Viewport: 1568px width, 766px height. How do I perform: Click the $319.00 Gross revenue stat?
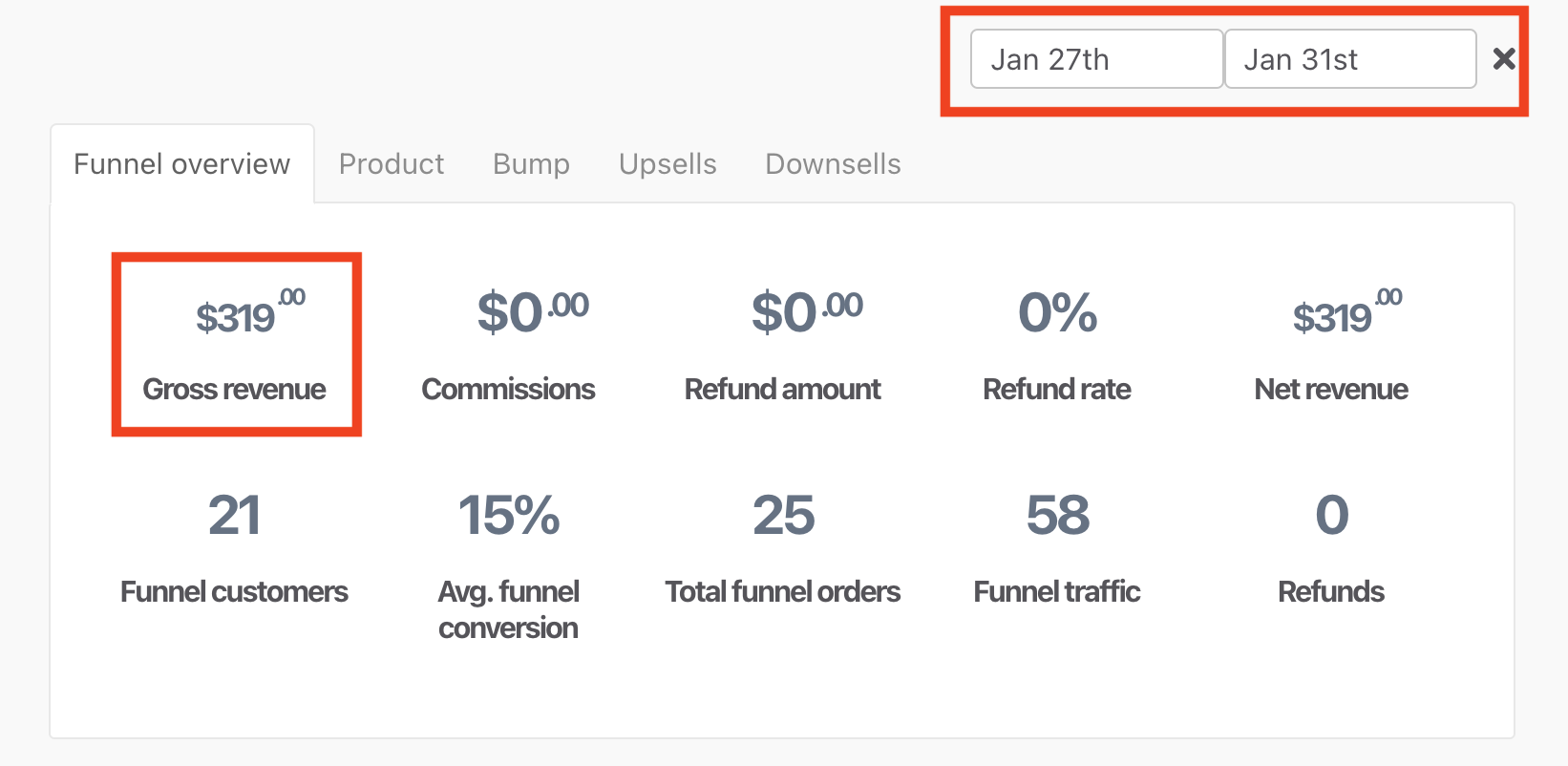click(236, 316)
